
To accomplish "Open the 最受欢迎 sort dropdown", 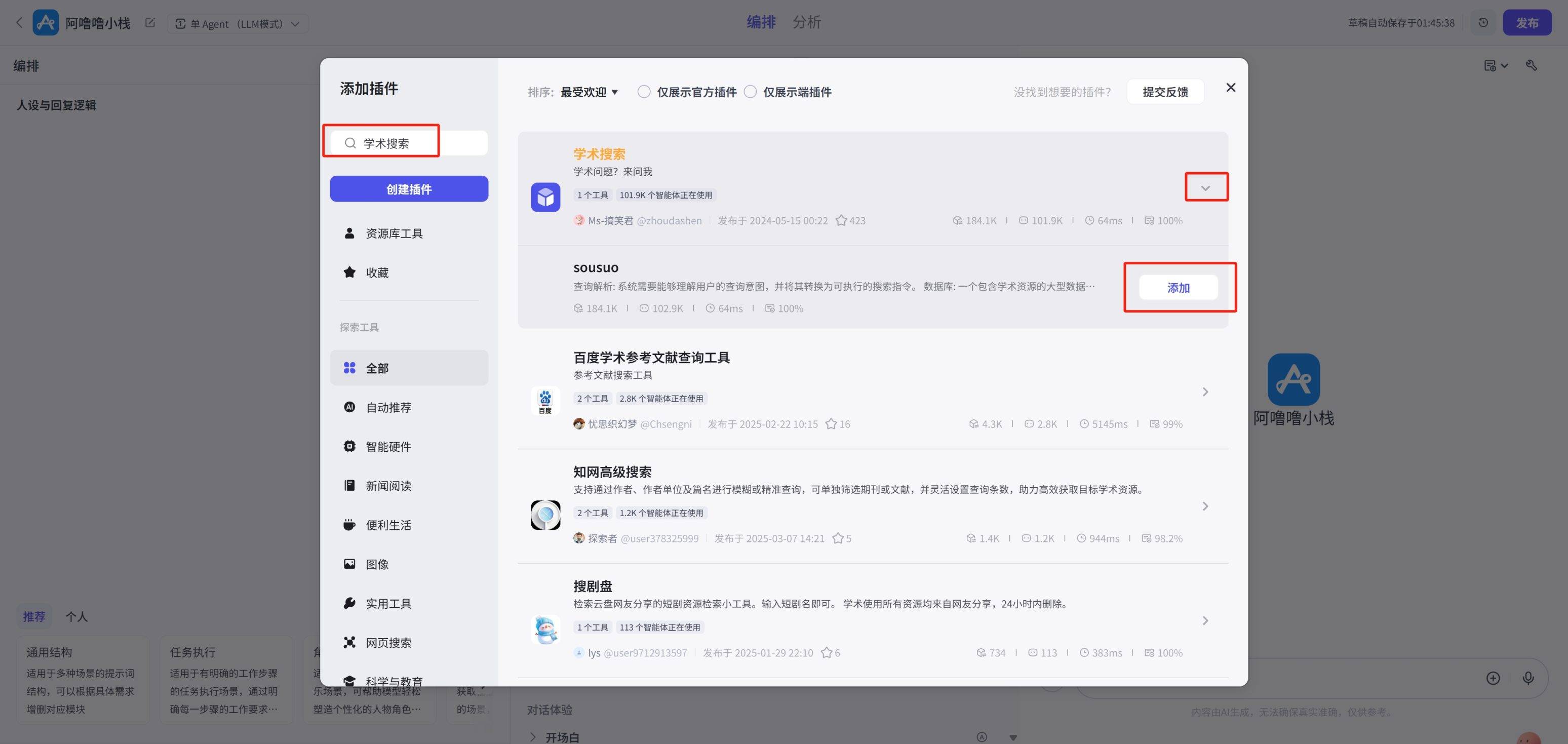I will click(x=589, y=92).
